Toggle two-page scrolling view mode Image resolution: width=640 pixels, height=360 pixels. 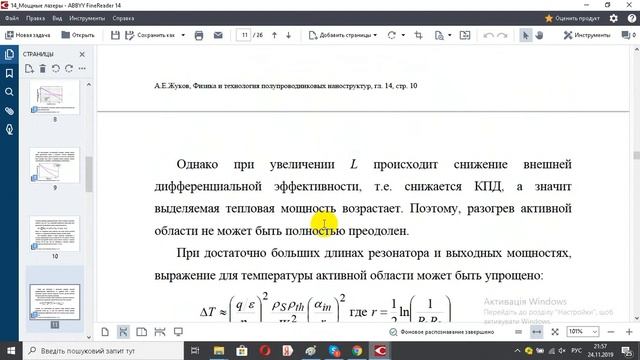coord(160,332)
